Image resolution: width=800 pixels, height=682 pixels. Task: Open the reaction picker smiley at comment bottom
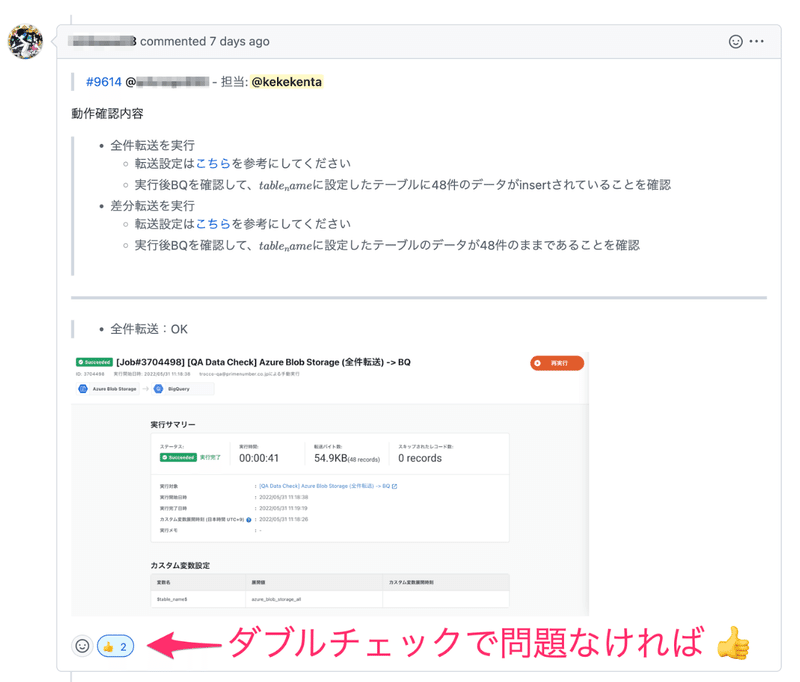coord(82,646)
